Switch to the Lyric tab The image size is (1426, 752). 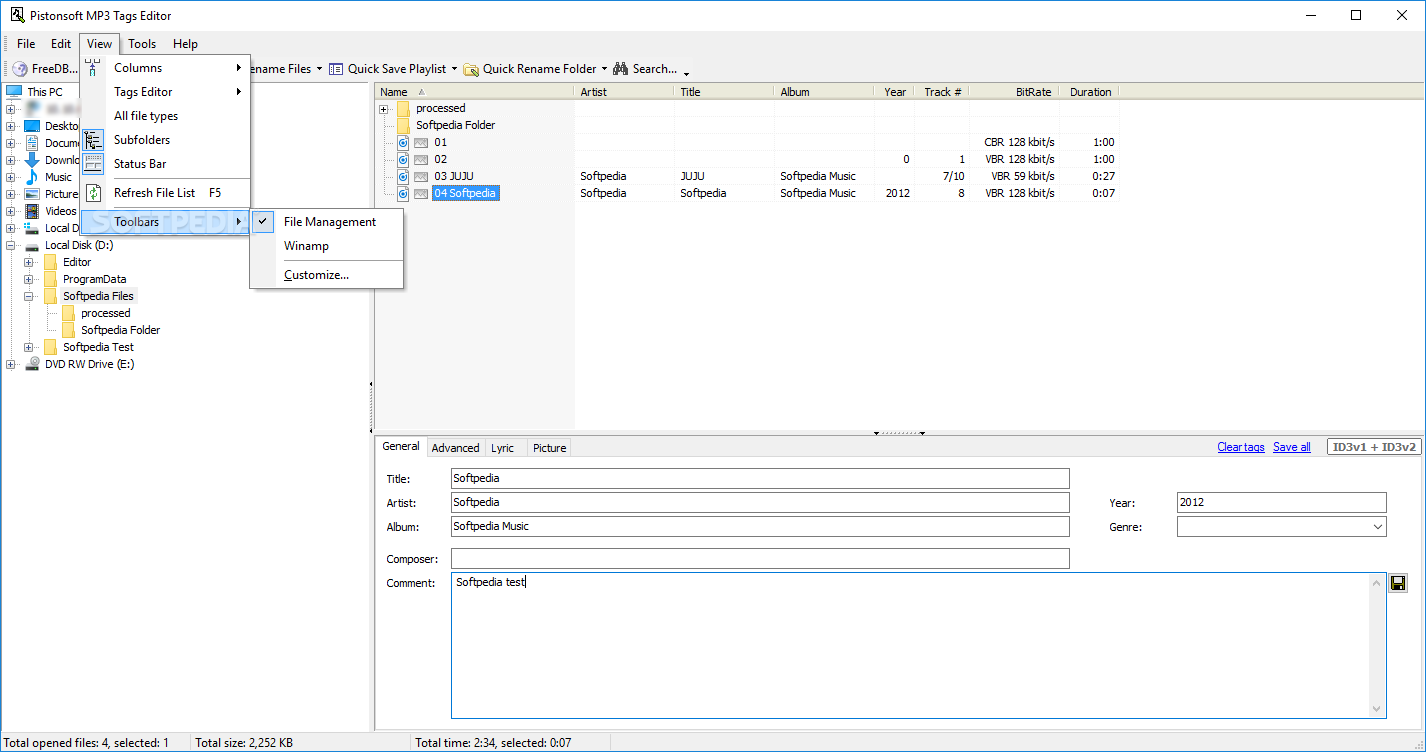point(502,448)
